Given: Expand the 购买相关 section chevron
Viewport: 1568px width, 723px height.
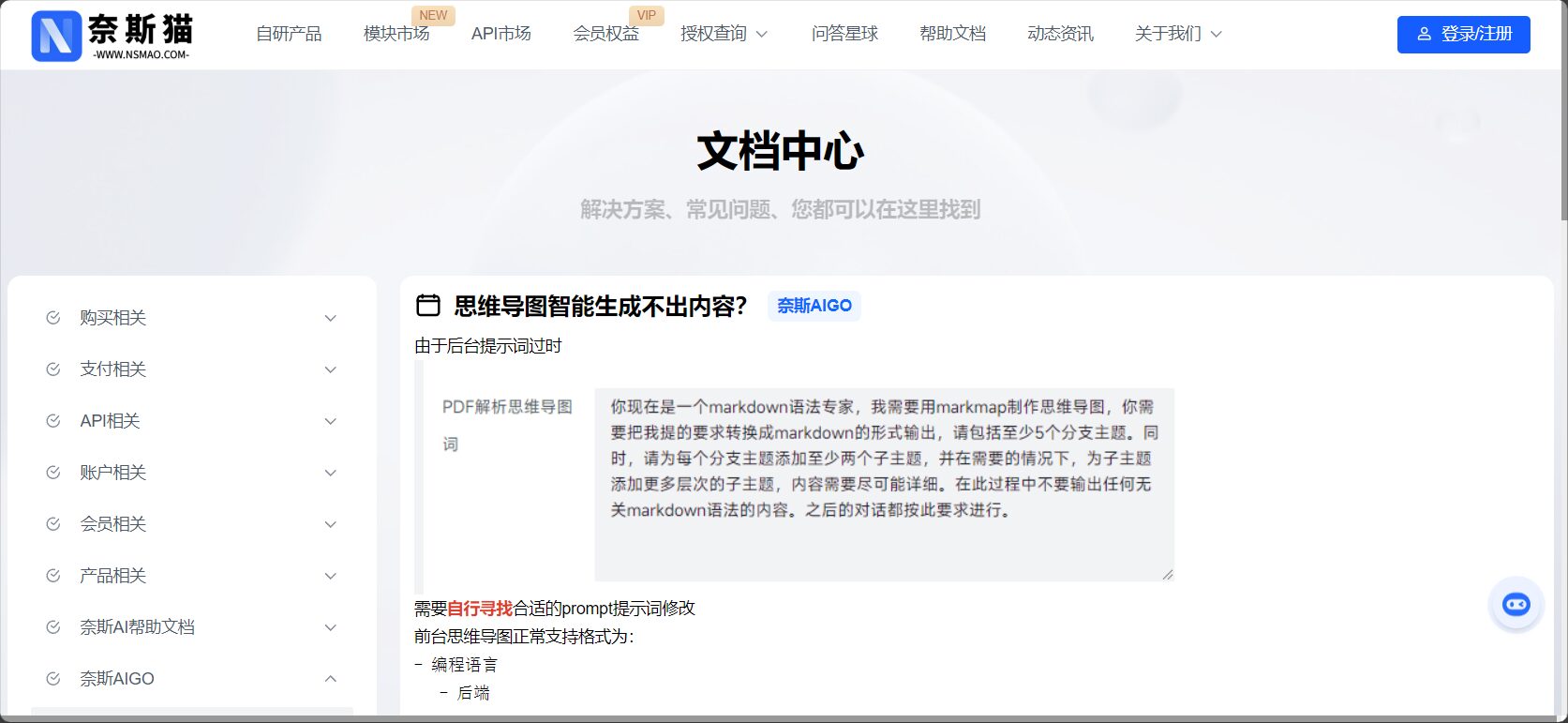Looking at the screenshot, I should pos(330,318).
